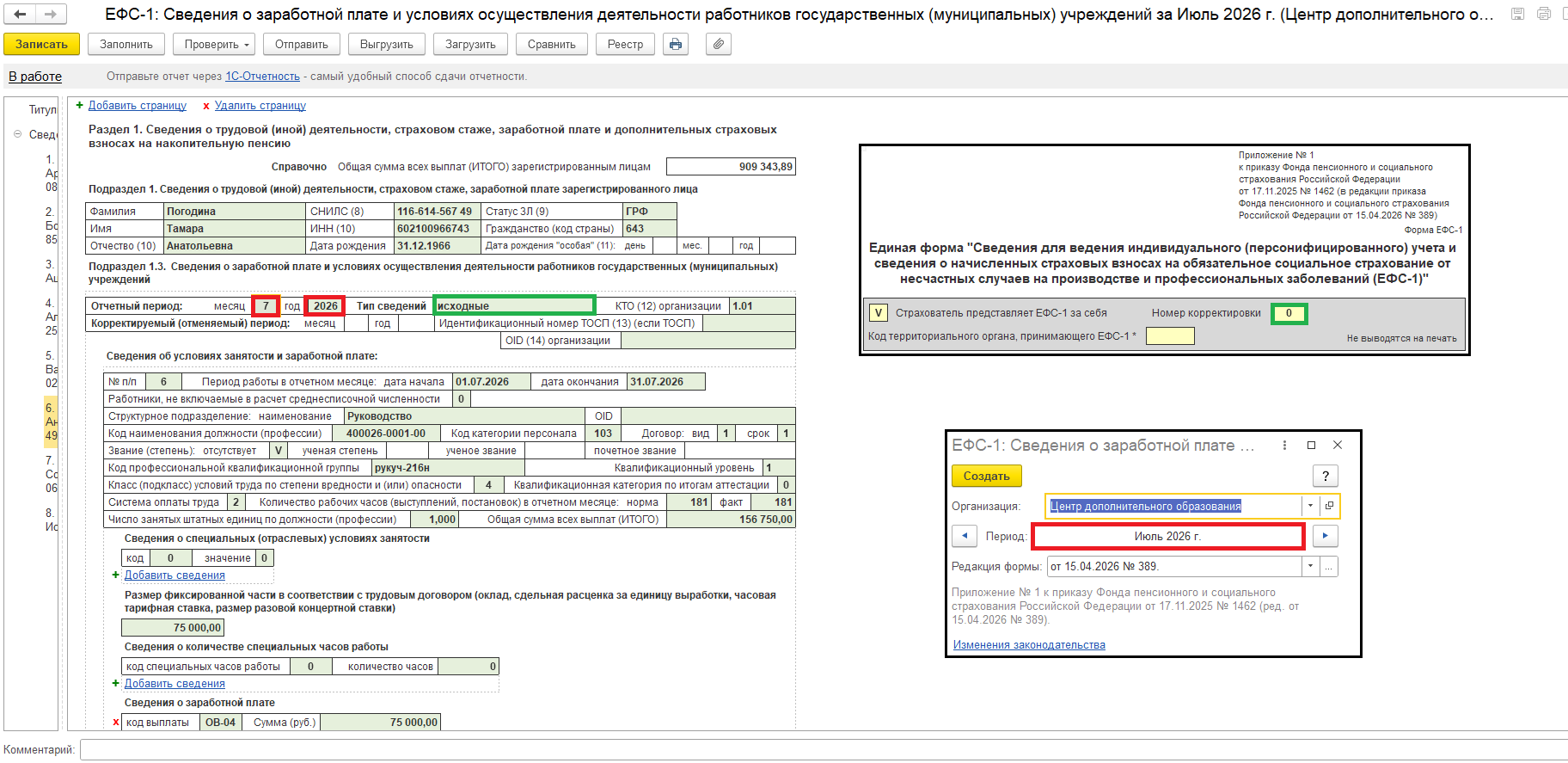1568x763 pixels.
Task: Click Загрузить button
Action: [470, 44]
